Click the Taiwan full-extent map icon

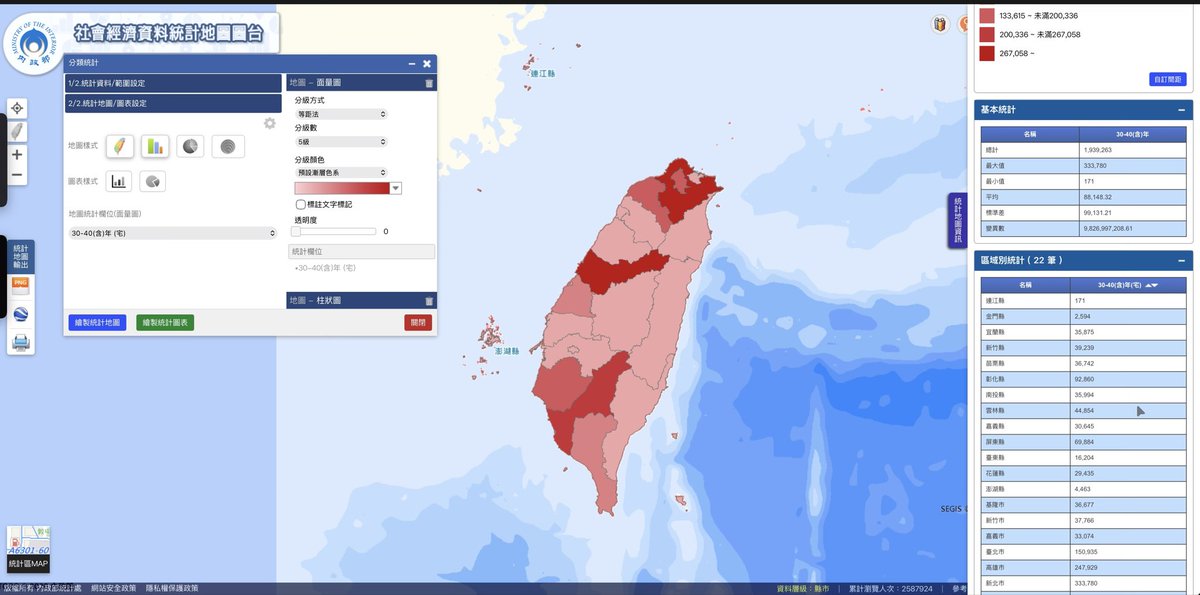tap(17, 132)
